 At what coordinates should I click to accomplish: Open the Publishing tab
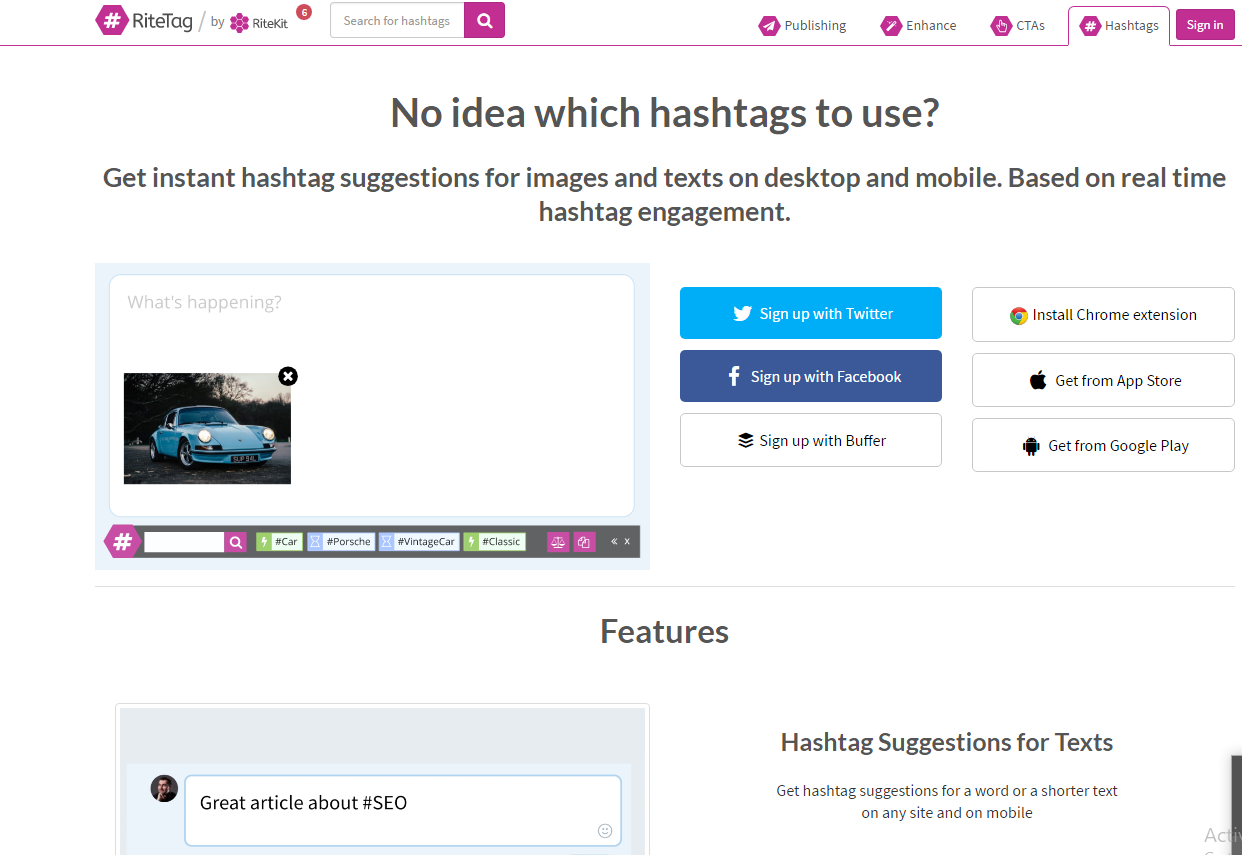pyautogui.click(x=802, y=25)
